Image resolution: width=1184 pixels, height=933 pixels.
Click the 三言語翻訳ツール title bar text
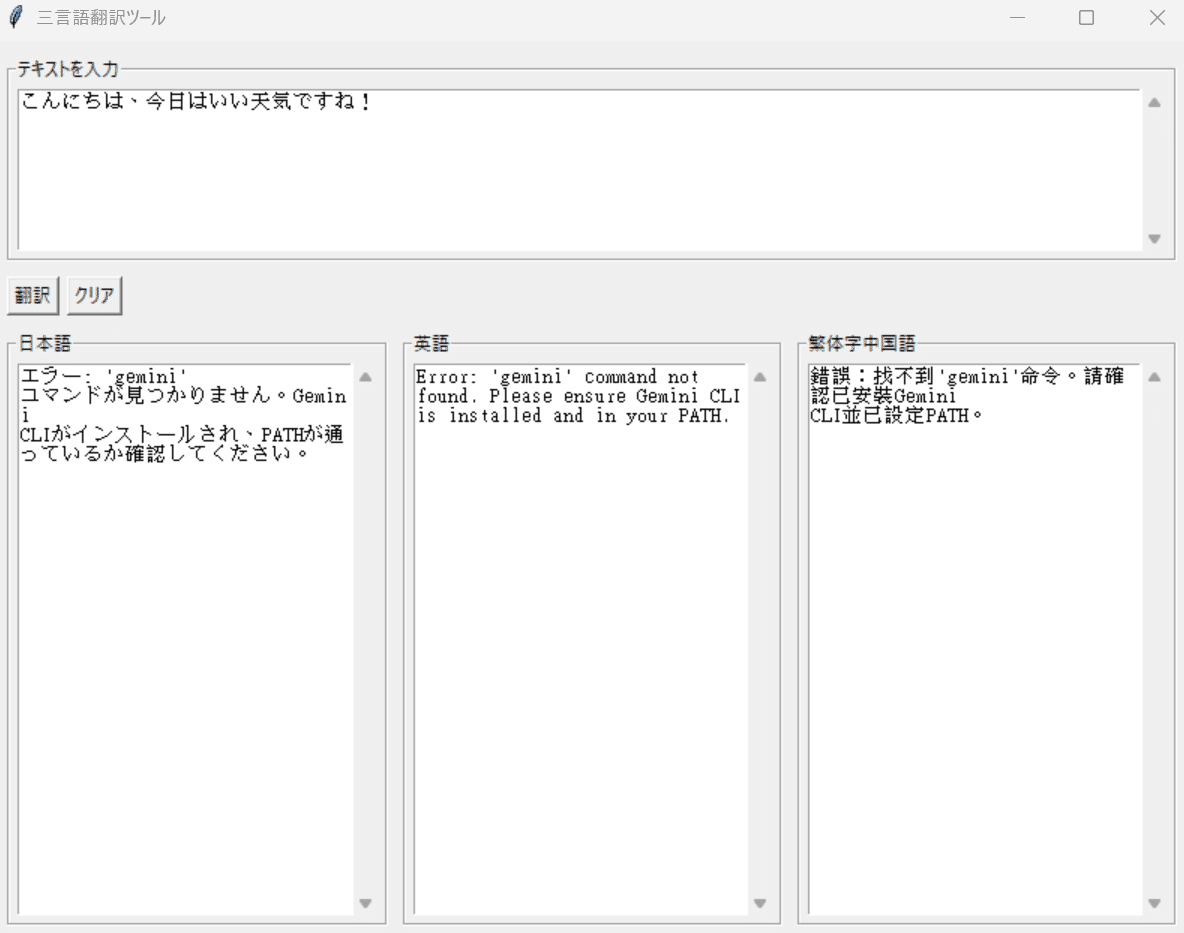100,17
